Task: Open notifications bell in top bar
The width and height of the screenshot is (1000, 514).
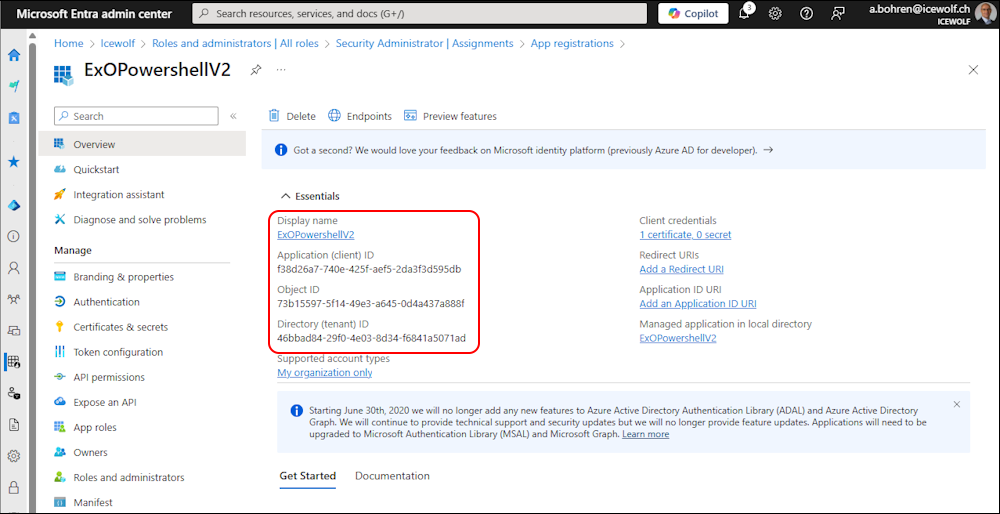Action: 745,13
